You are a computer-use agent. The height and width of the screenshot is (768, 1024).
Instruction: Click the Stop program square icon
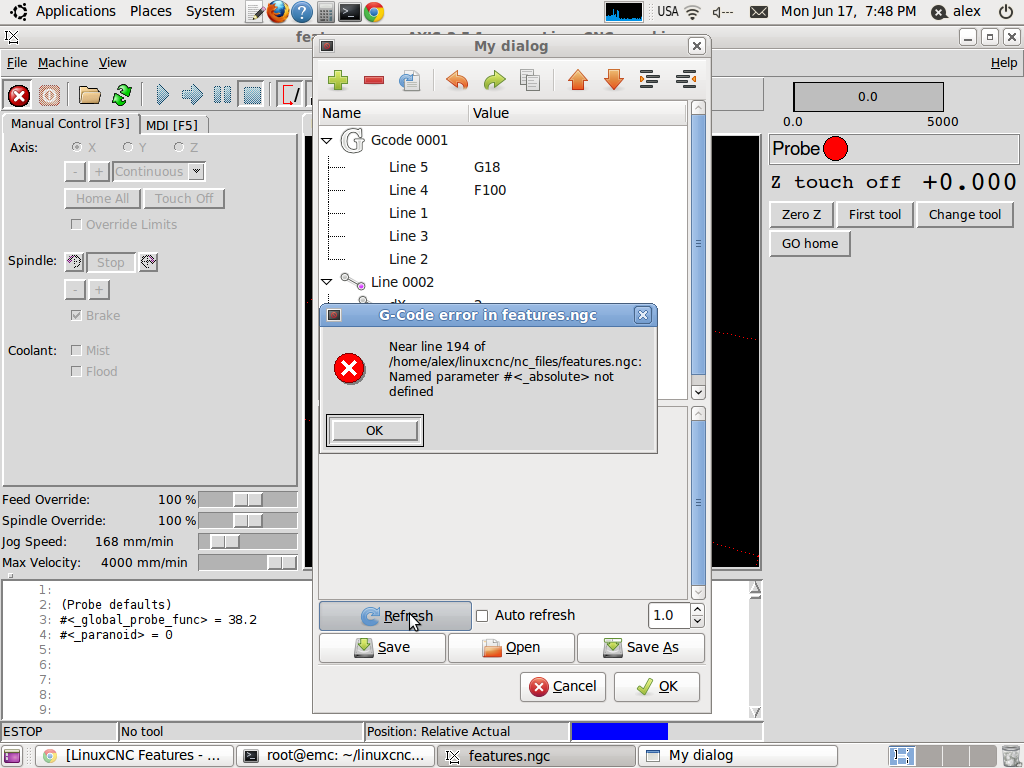(x=252, y=95)
